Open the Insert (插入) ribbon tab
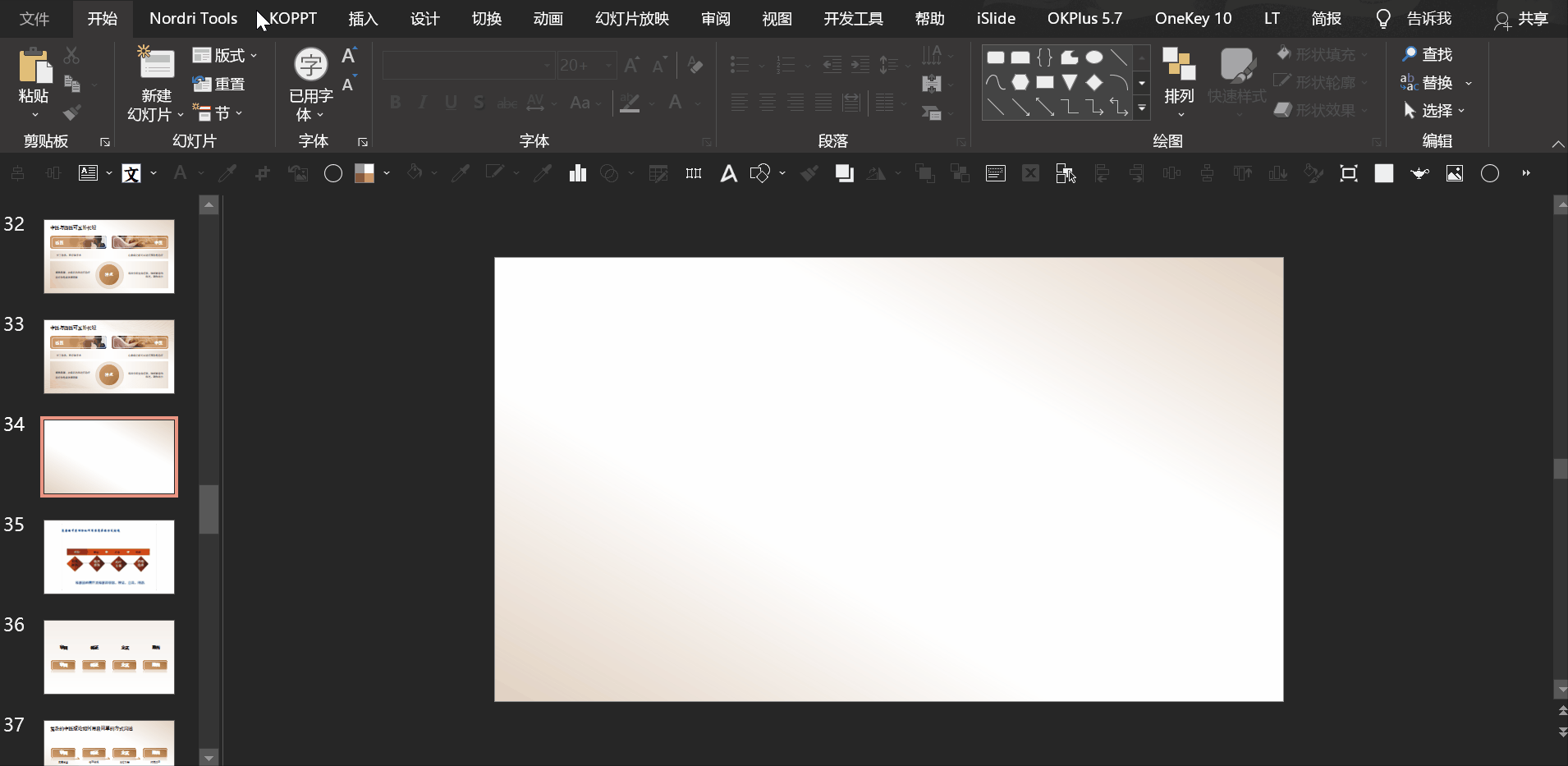The height and width of the screenshot is (766, 1568). click(x=363, y=18)
